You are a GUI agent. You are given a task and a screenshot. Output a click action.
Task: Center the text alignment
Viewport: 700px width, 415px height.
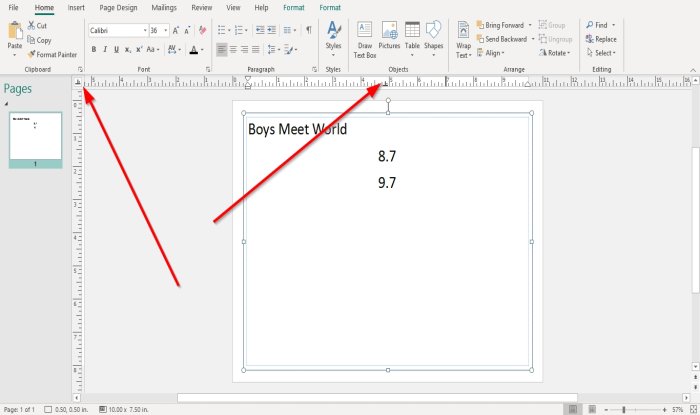[233, 50]
